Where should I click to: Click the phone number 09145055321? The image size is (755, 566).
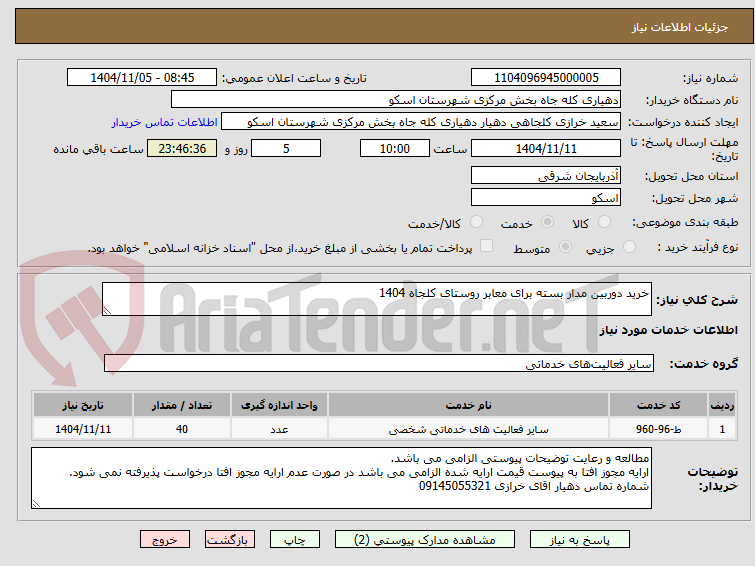[454, 486]
